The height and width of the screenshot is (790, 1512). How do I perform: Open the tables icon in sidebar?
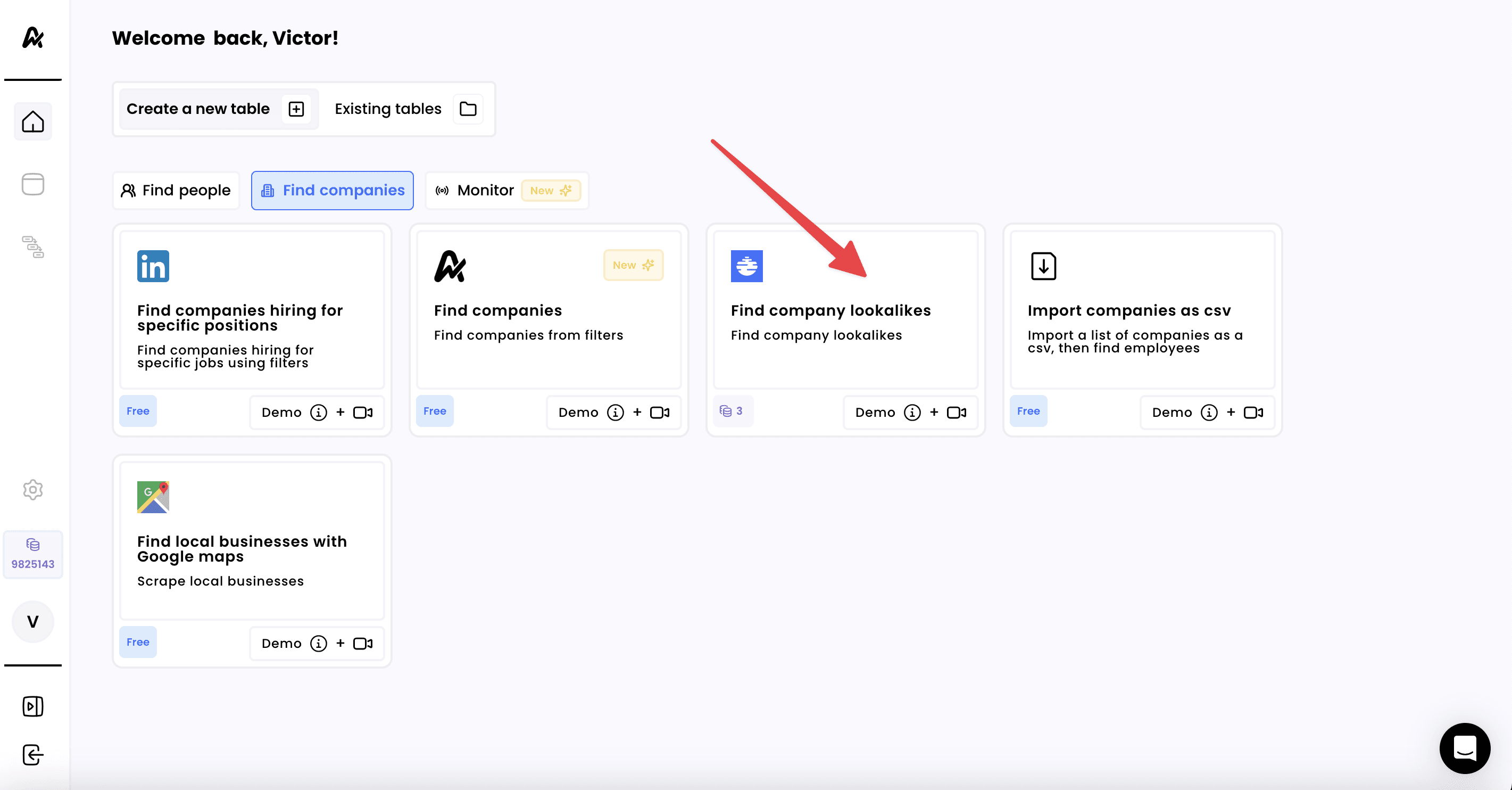tap(33, 184)
